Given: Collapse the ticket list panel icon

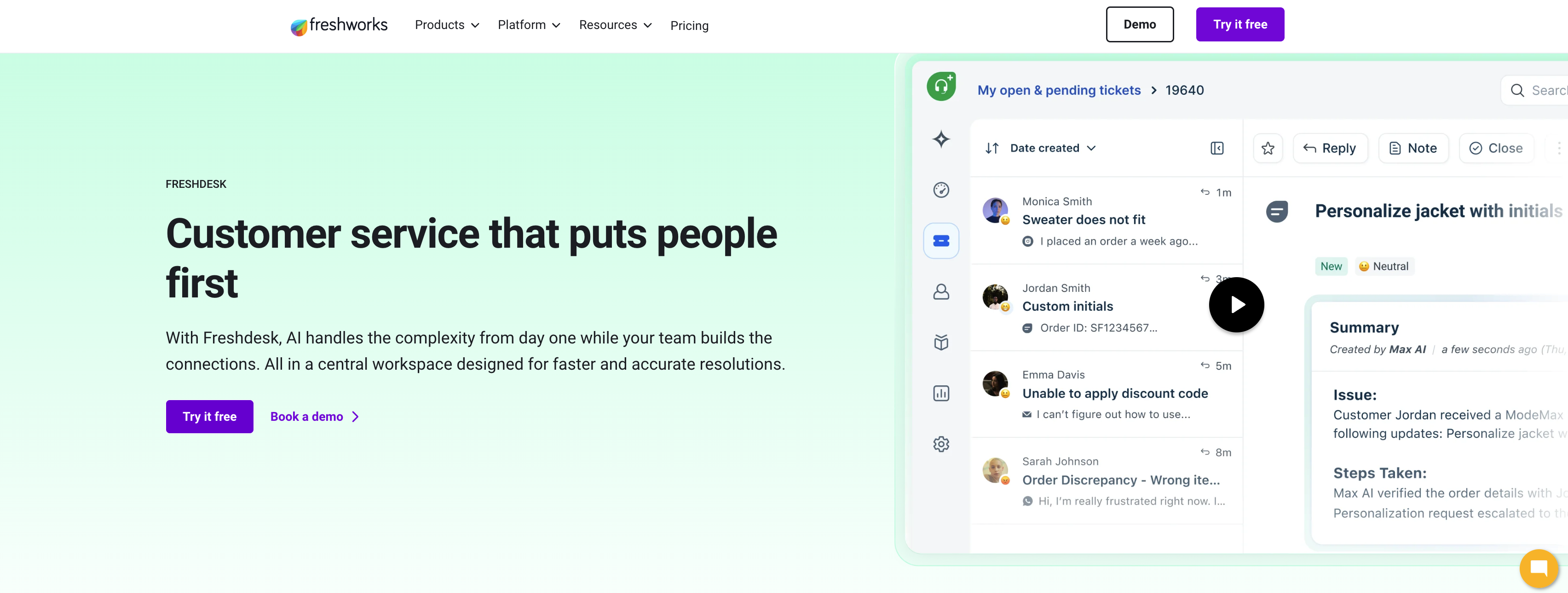Looking at the screenshot, I should coord(1216,148).
